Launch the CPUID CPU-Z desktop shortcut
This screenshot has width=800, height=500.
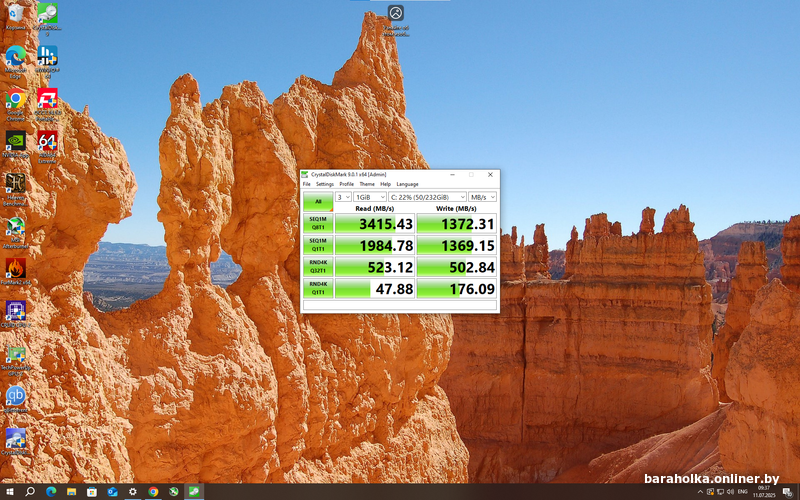point(16,313)
